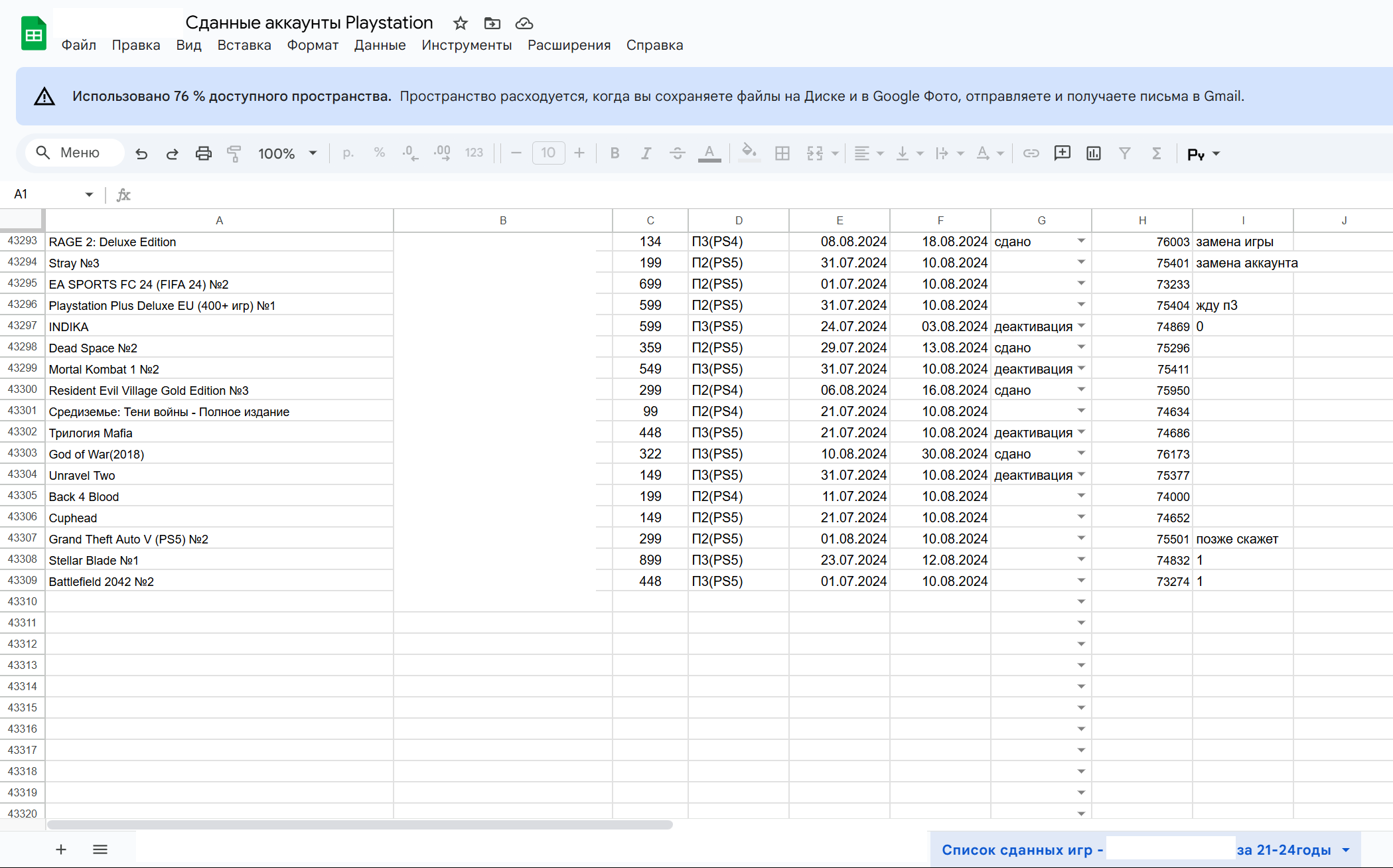Open status dropdown for RAGE 2 row
The width and height of the screenshot is (1393, 868).
[1081, 241]
